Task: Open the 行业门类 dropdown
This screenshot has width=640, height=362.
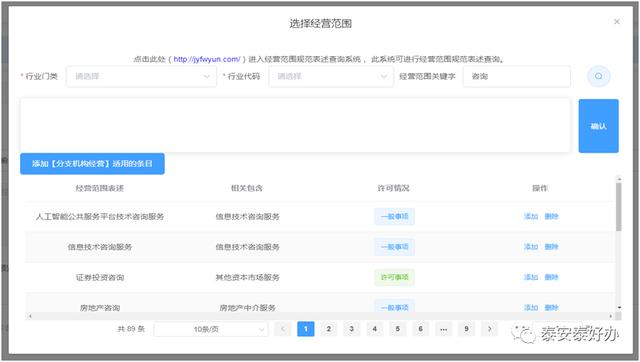Action: tap(141, 76)
